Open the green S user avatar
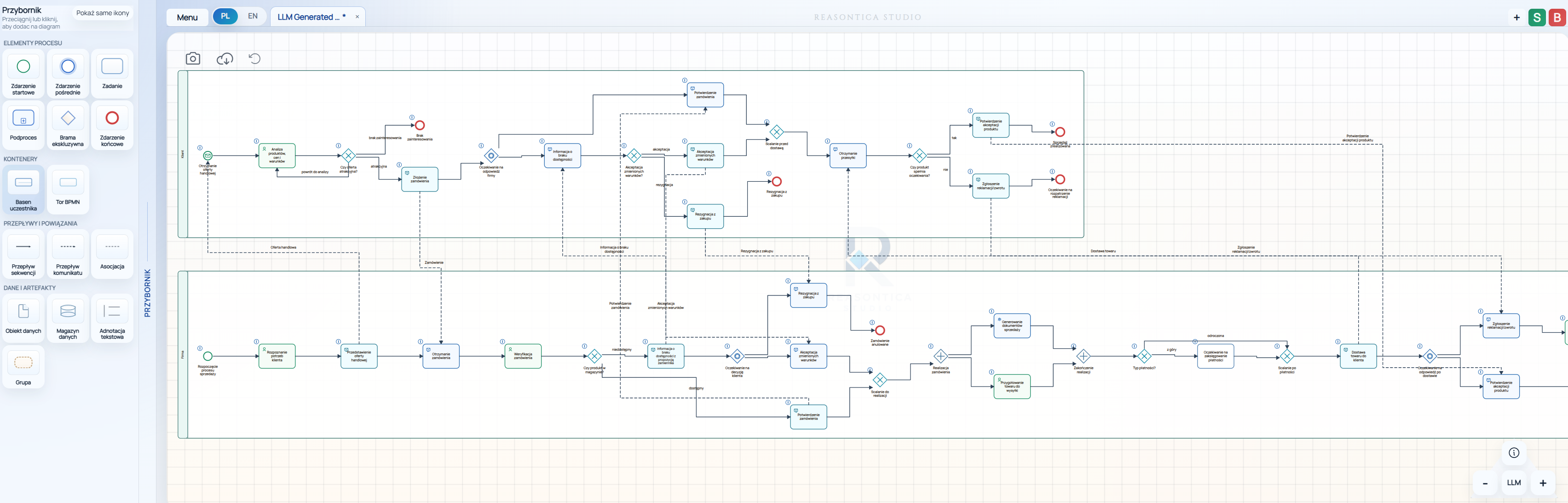This screenshot has width=1568, height=503. 1537,17
